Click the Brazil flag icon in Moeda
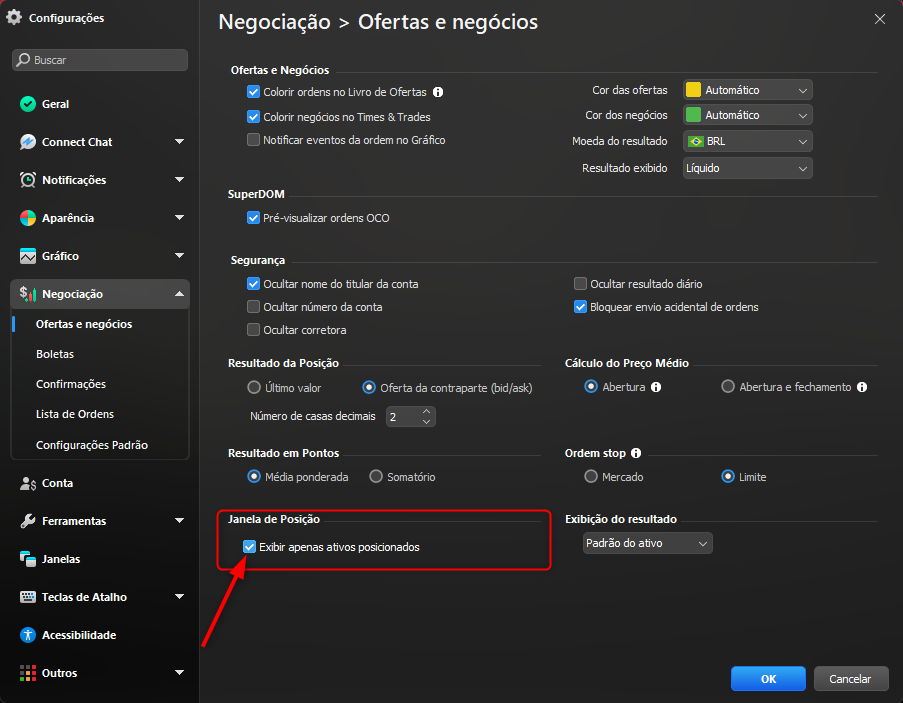 [x=696, y=142]
